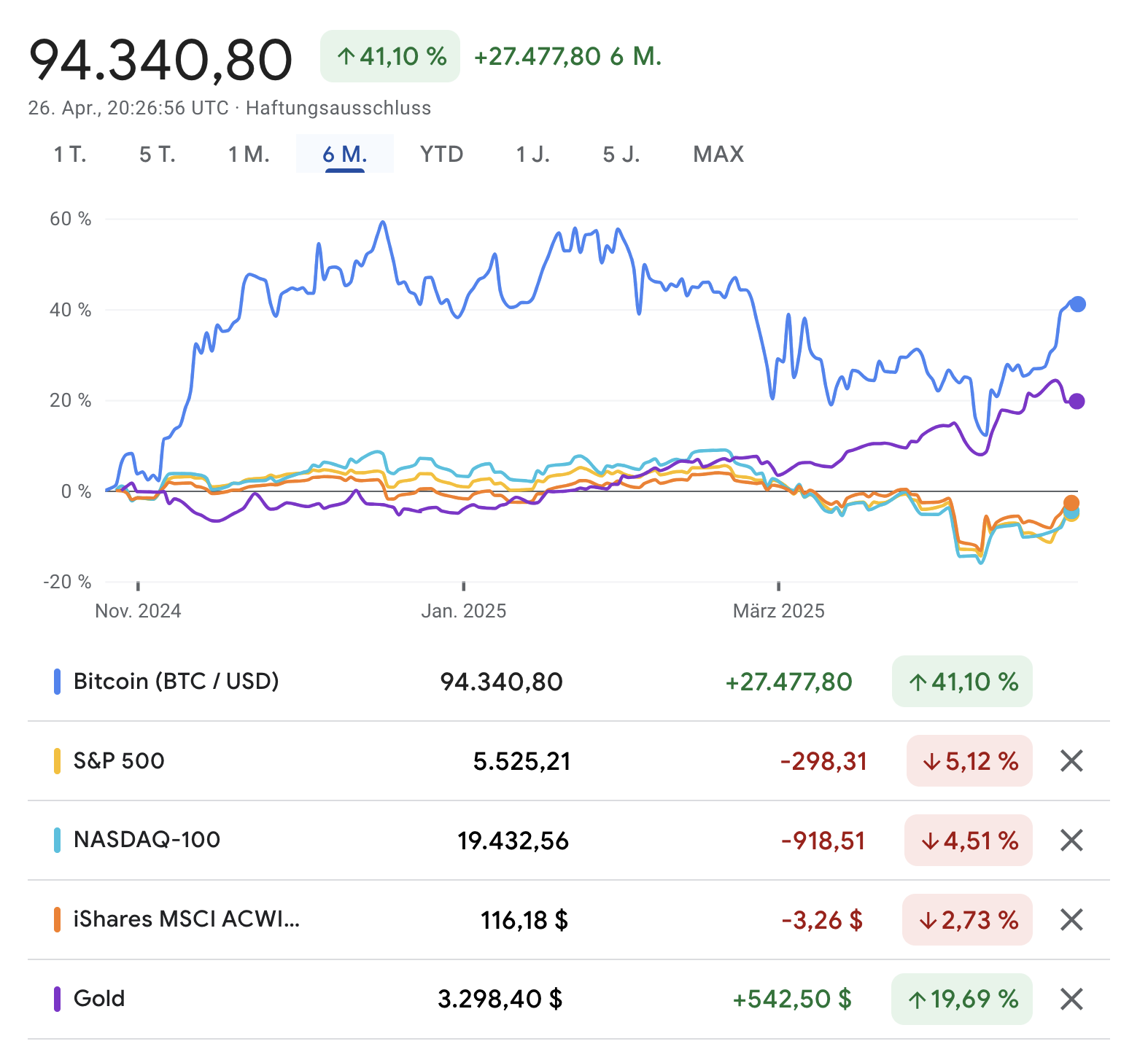Remove iShares MSCI ACWI comparison row

[1071, 920]
